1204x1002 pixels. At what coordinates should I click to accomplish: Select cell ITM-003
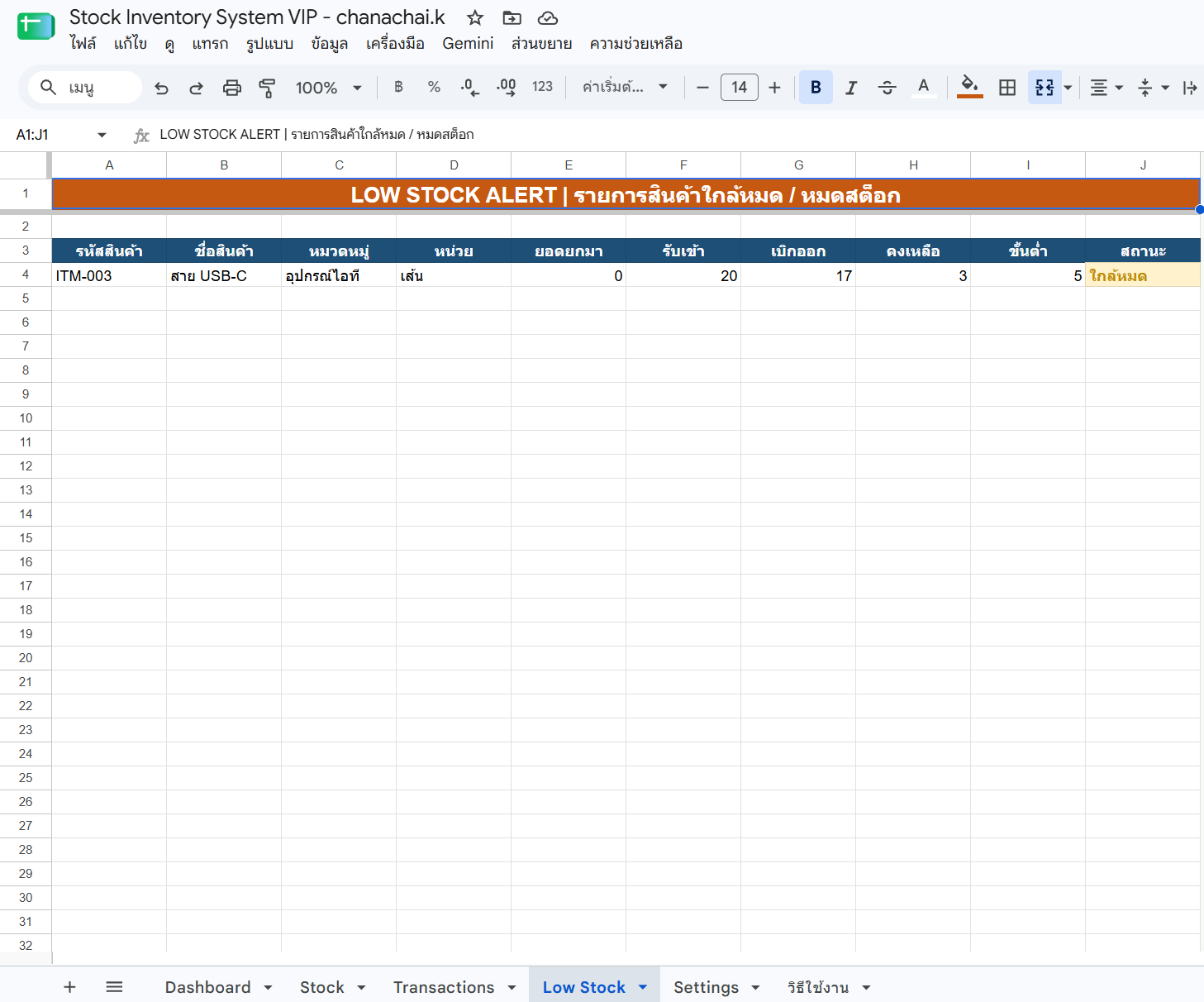coord(109,275)
